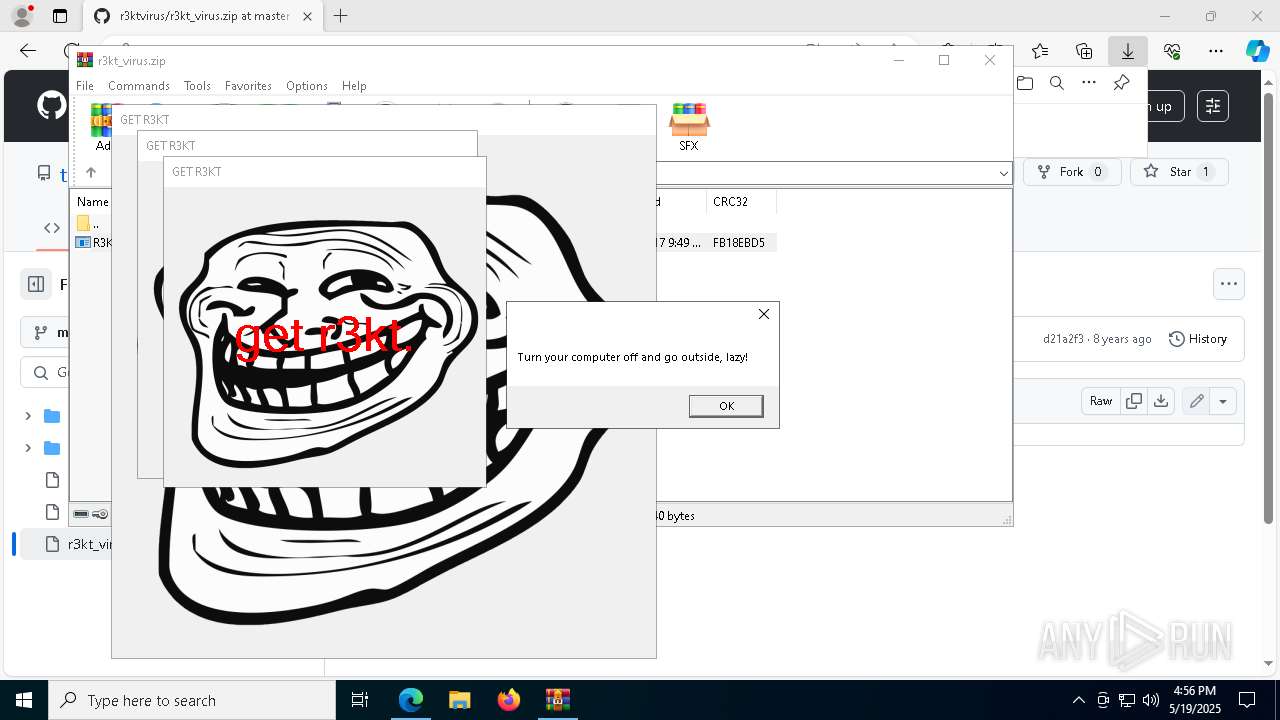The width and height of the screenshot is (1280, 720).
Task: Expand the first folder in file tree
Action: tap(28, 416)
